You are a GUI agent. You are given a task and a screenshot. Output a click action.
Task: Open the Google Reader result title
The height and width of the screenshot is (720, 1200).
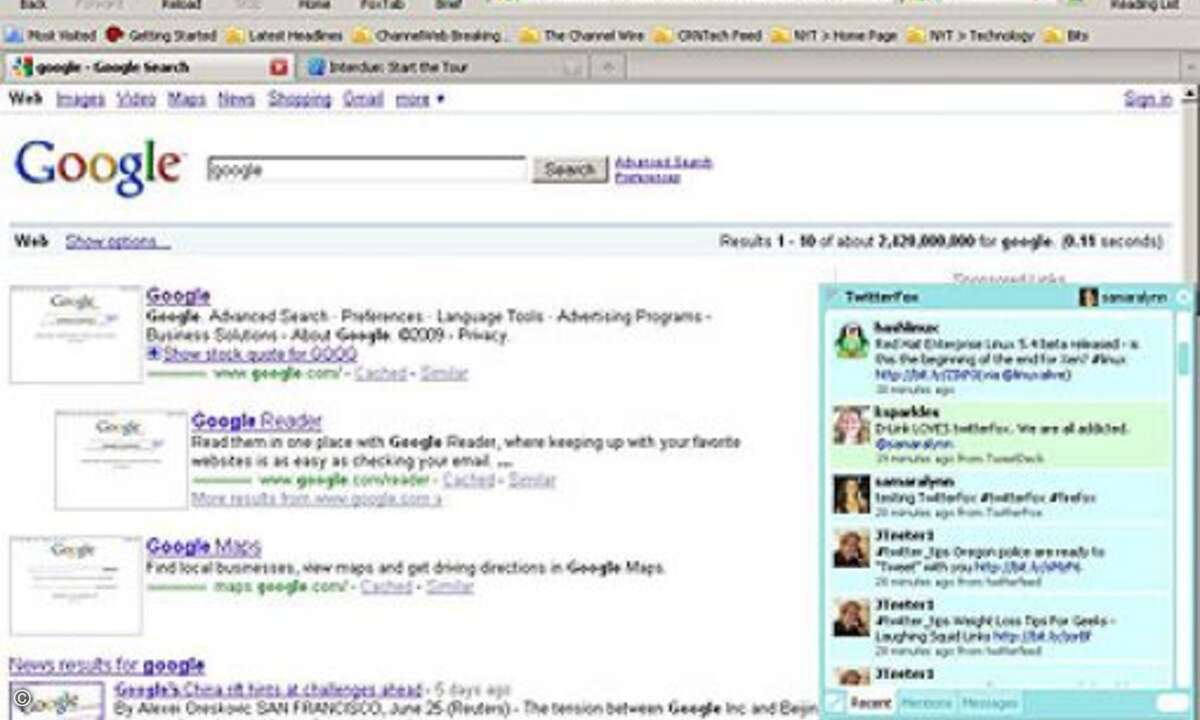click(x=257, y=421)
